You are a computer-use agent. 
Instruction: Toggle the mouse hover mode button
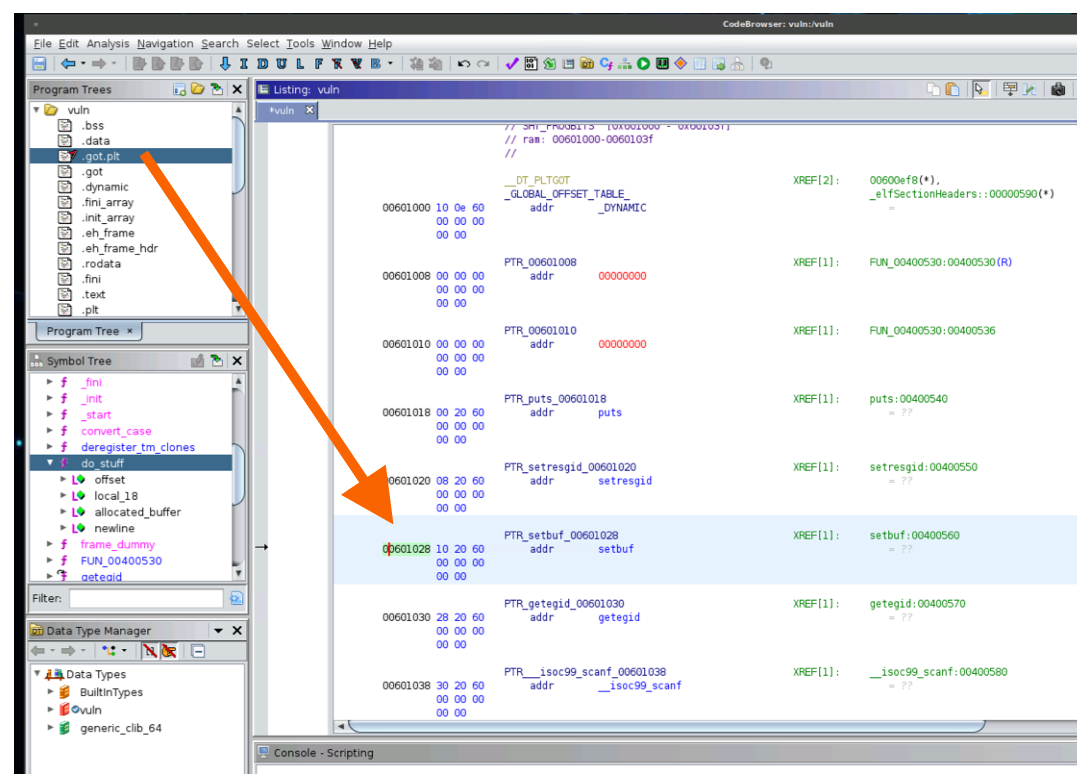coord(980,89)
